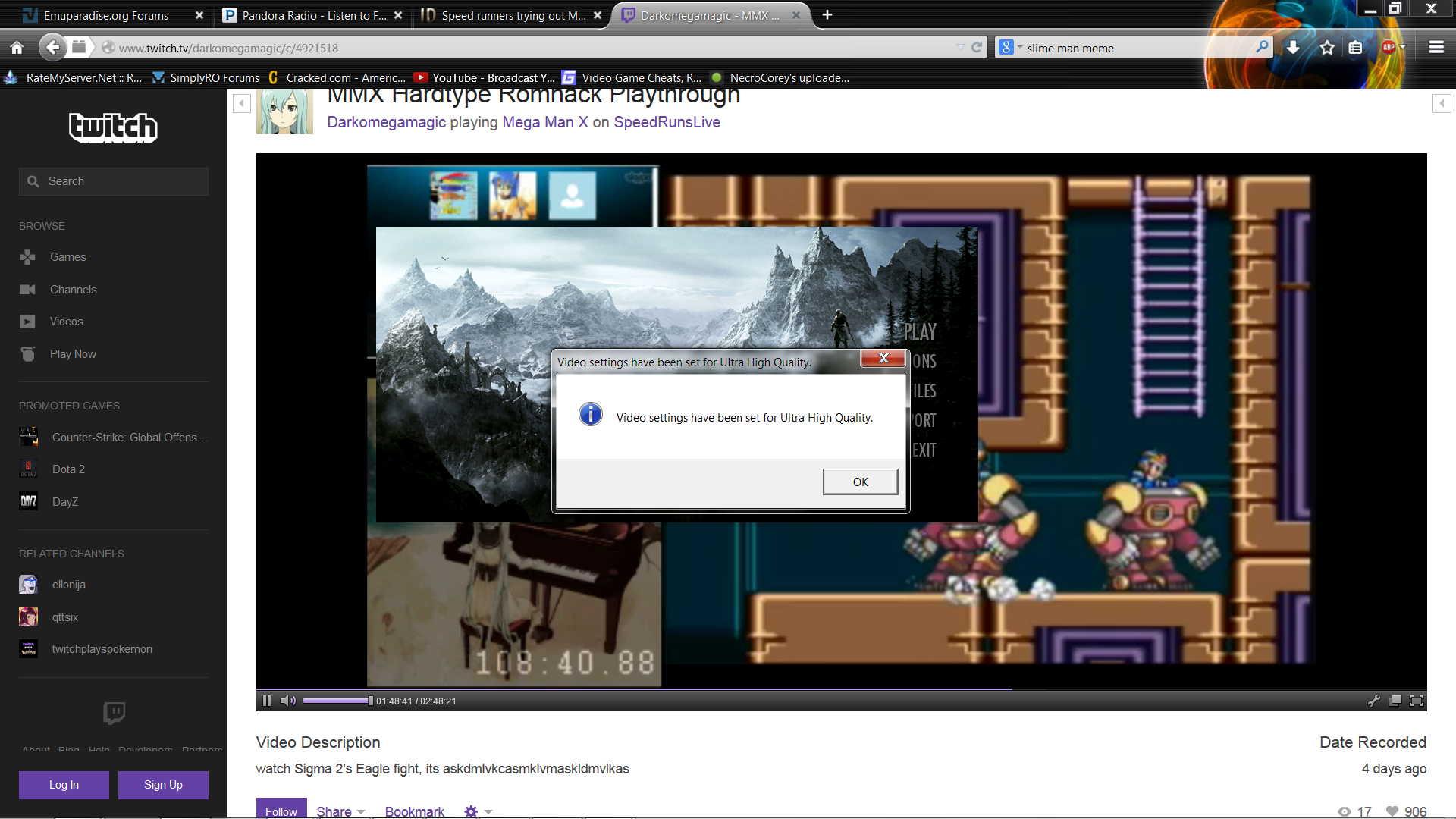
Task: Open the Firefox downloads arrow
Action: pyautogui.click(x=1293, y=47)
